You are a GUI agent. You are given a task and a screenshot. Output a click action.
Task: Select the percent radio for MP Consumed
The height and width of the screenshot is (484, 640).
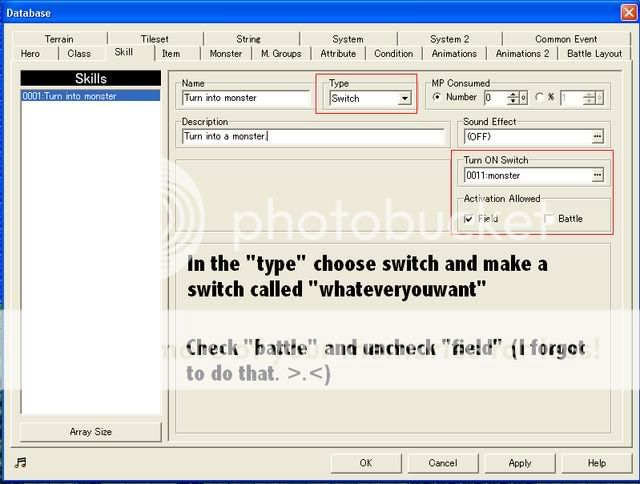click(x=540, y=98)
